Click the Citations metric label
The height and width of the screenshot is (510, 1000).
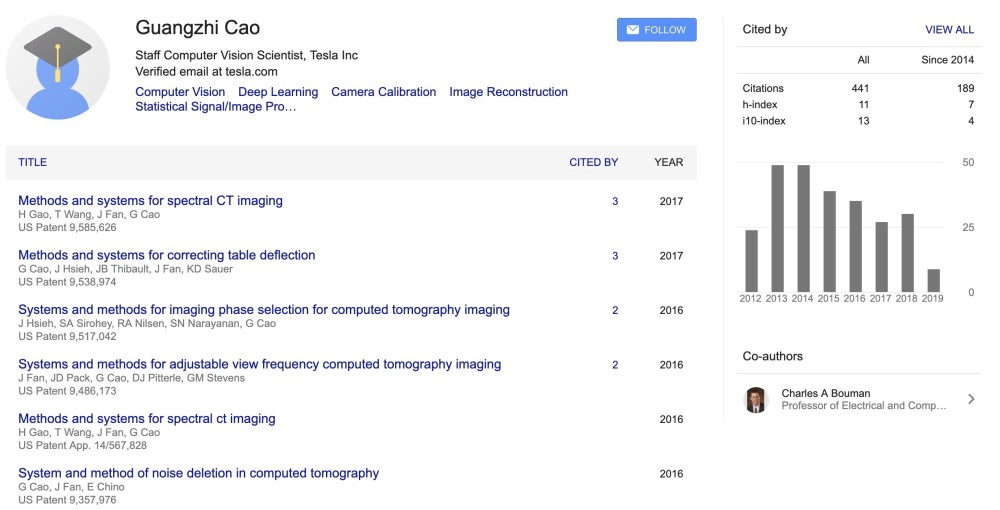pyautogui.click(x=763, y=88)
